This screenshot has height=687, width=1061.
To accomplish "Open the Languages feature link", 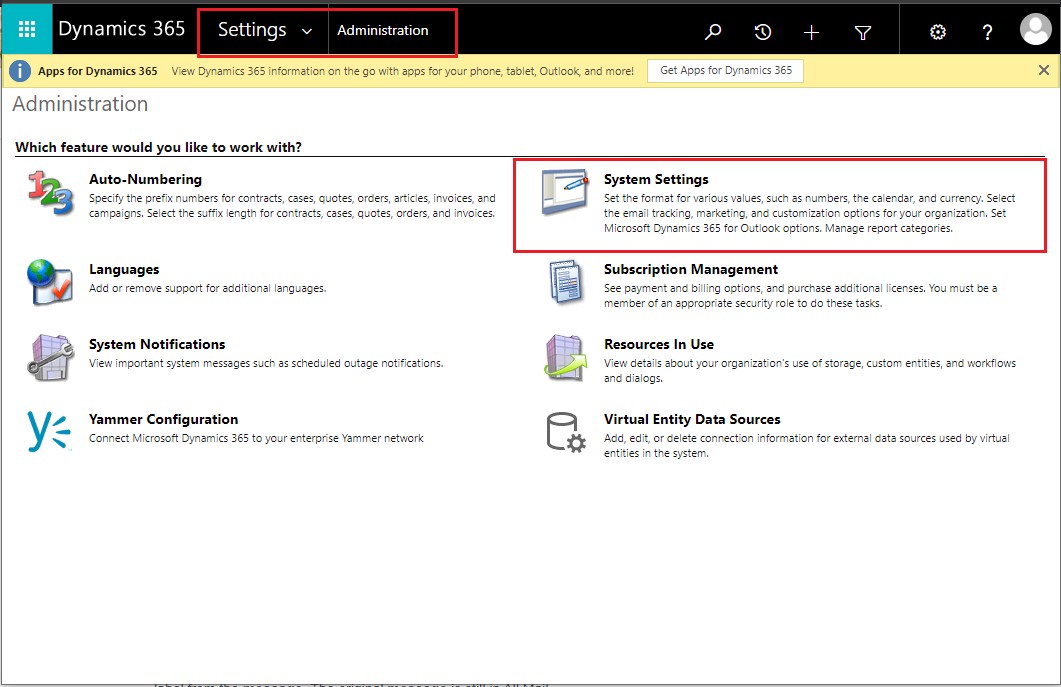I will [x=125, y=269].
